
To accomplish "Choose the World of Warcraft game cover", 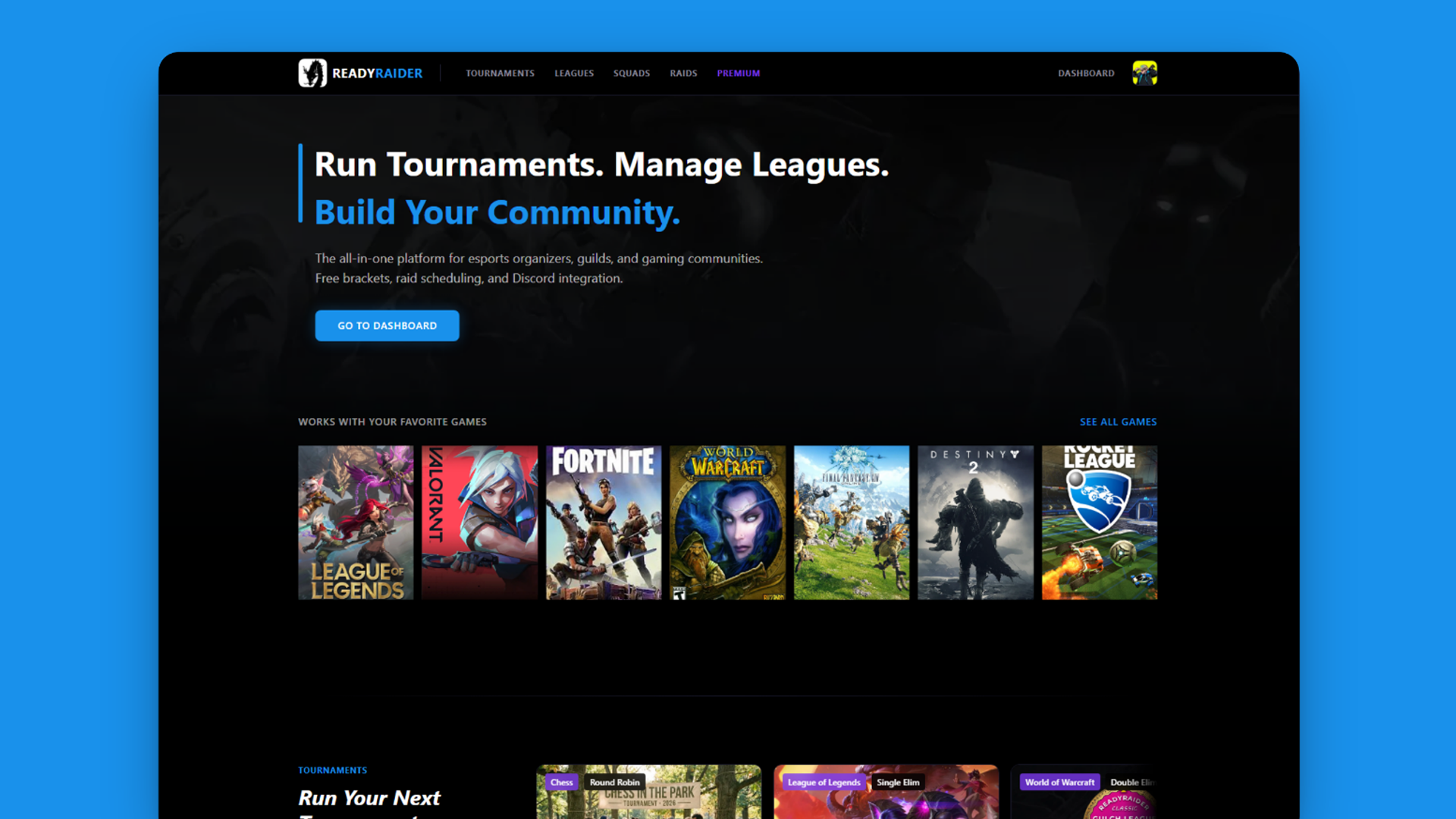I will point(727,522).
